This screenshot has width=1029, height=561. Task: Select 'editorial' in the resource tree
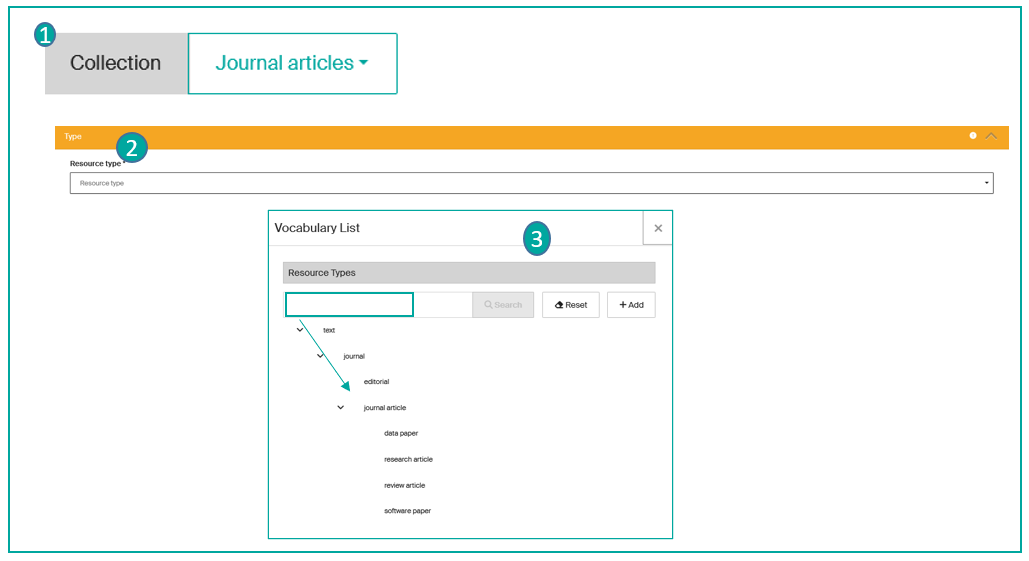point(376,382)
